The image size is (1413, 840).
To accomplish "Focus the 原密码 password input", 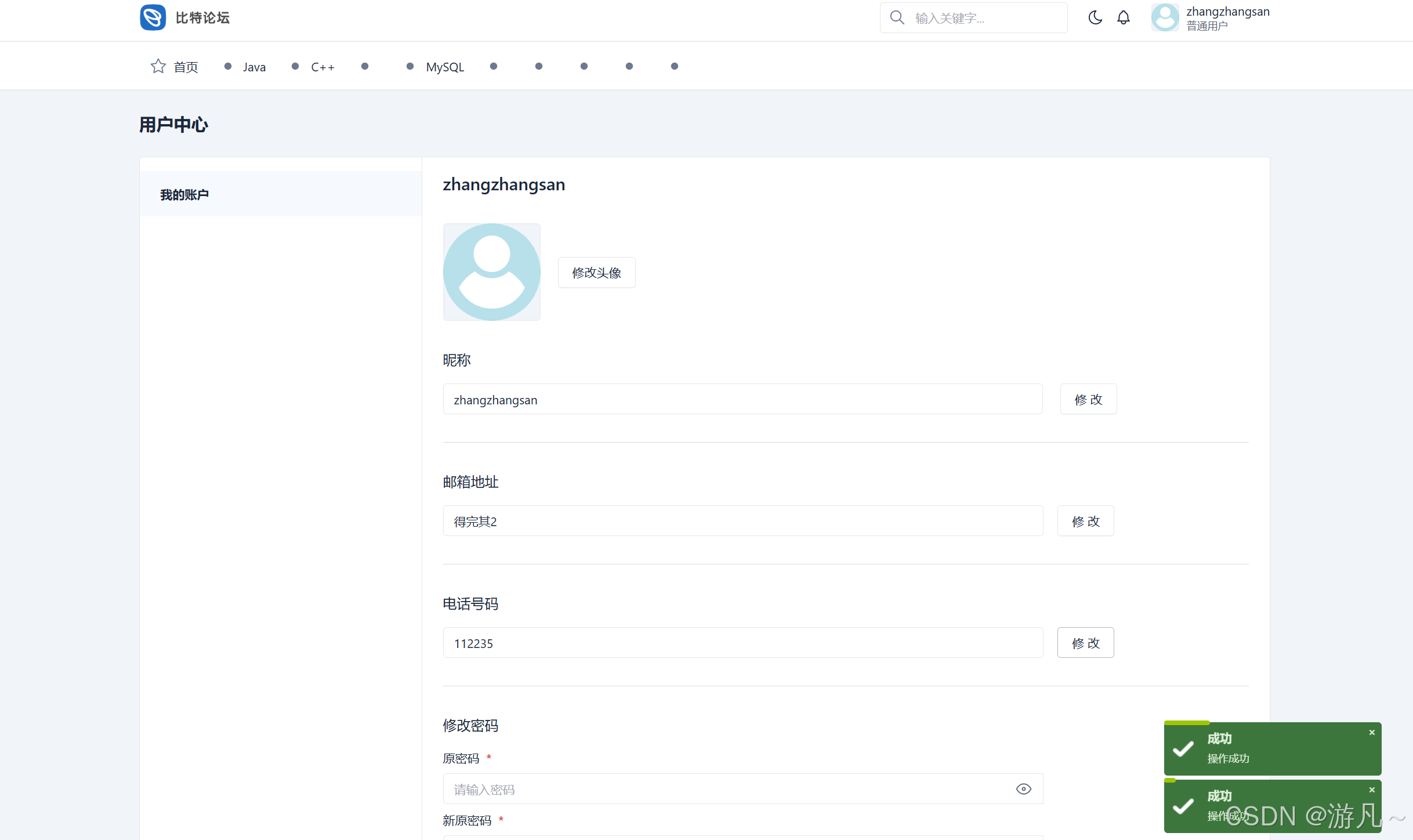I will [725, 789].
